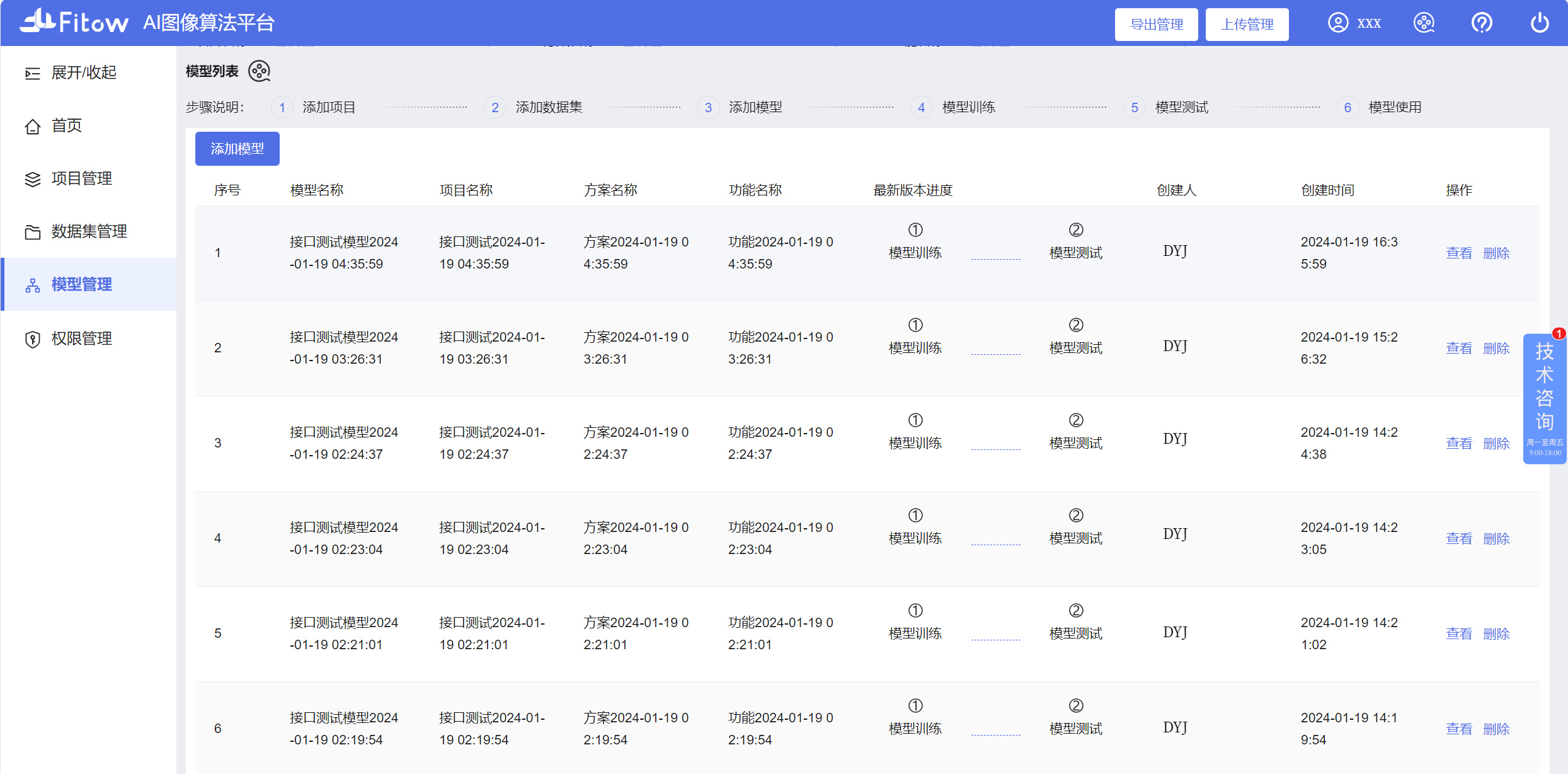Screen dimensions: 1568x774
Task: Click the 功能名称 column header
Action: pyautogui.click(x=755, y=190)
